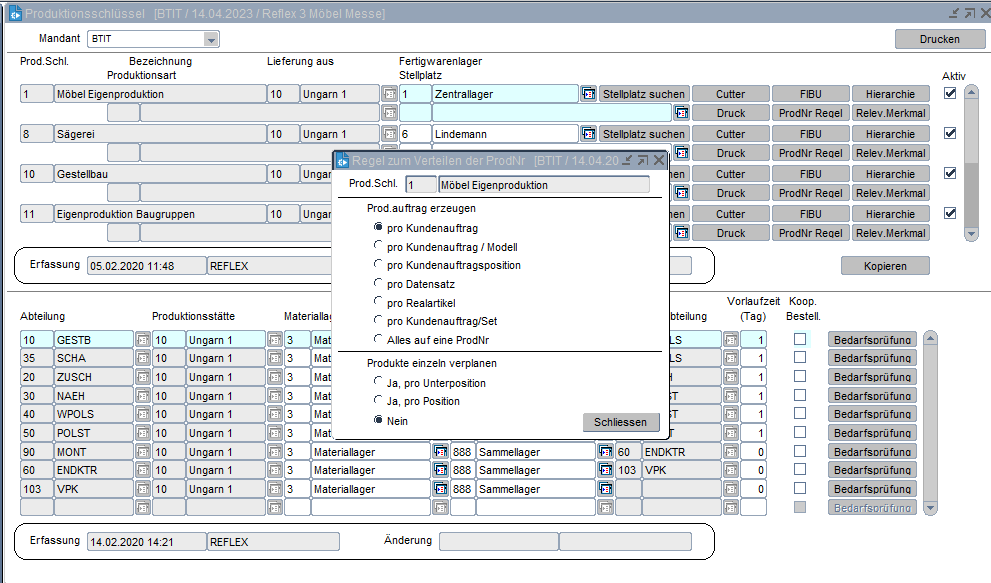Untick Aktiv checkbox for Möbel Eigenproduktion
This screenshot has width=991, height=583.
coord(950,93)
